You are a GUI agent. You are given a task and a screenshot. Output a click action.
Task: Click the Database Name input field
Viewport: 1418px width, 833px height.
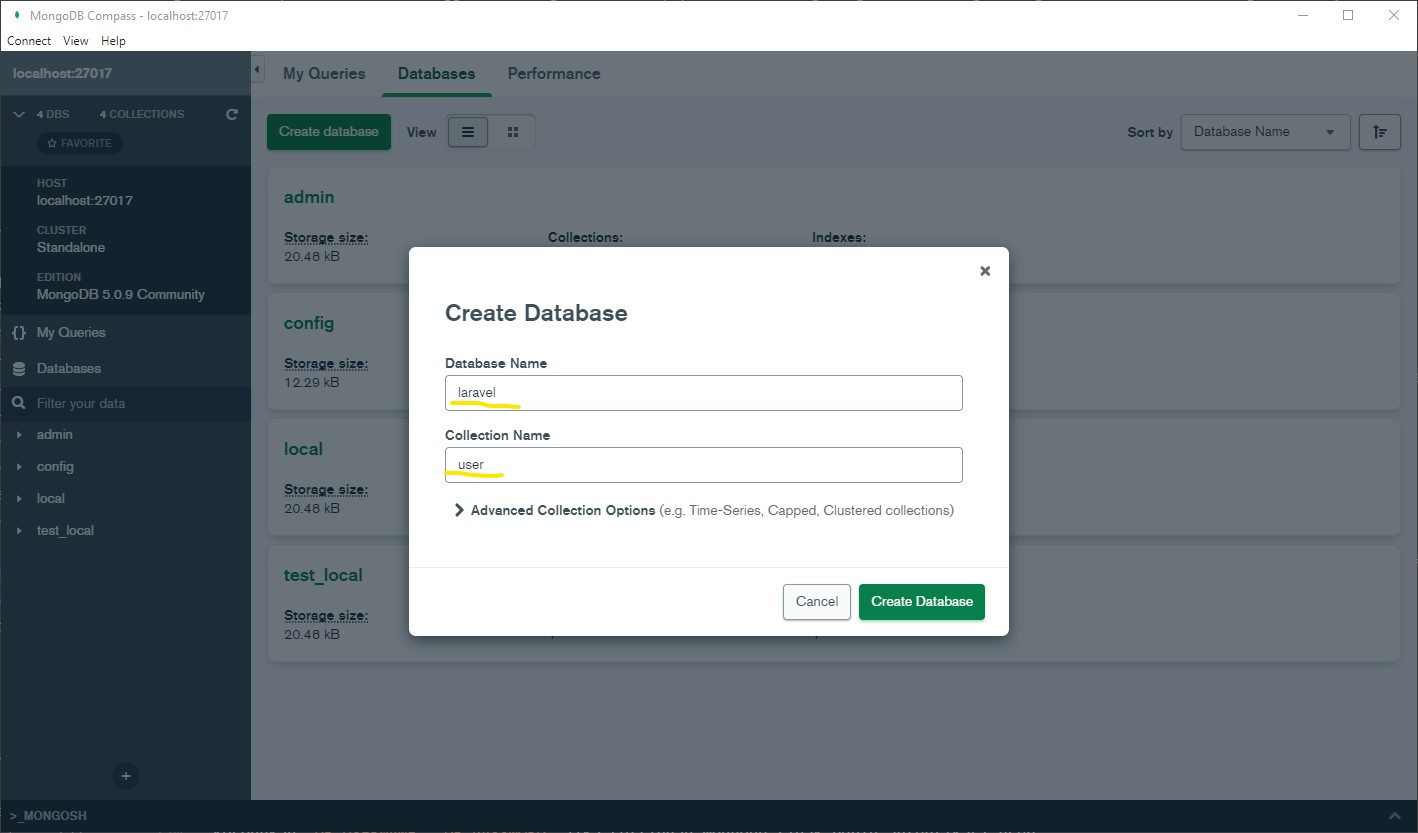pyautogui.click(x=704, y=393)
